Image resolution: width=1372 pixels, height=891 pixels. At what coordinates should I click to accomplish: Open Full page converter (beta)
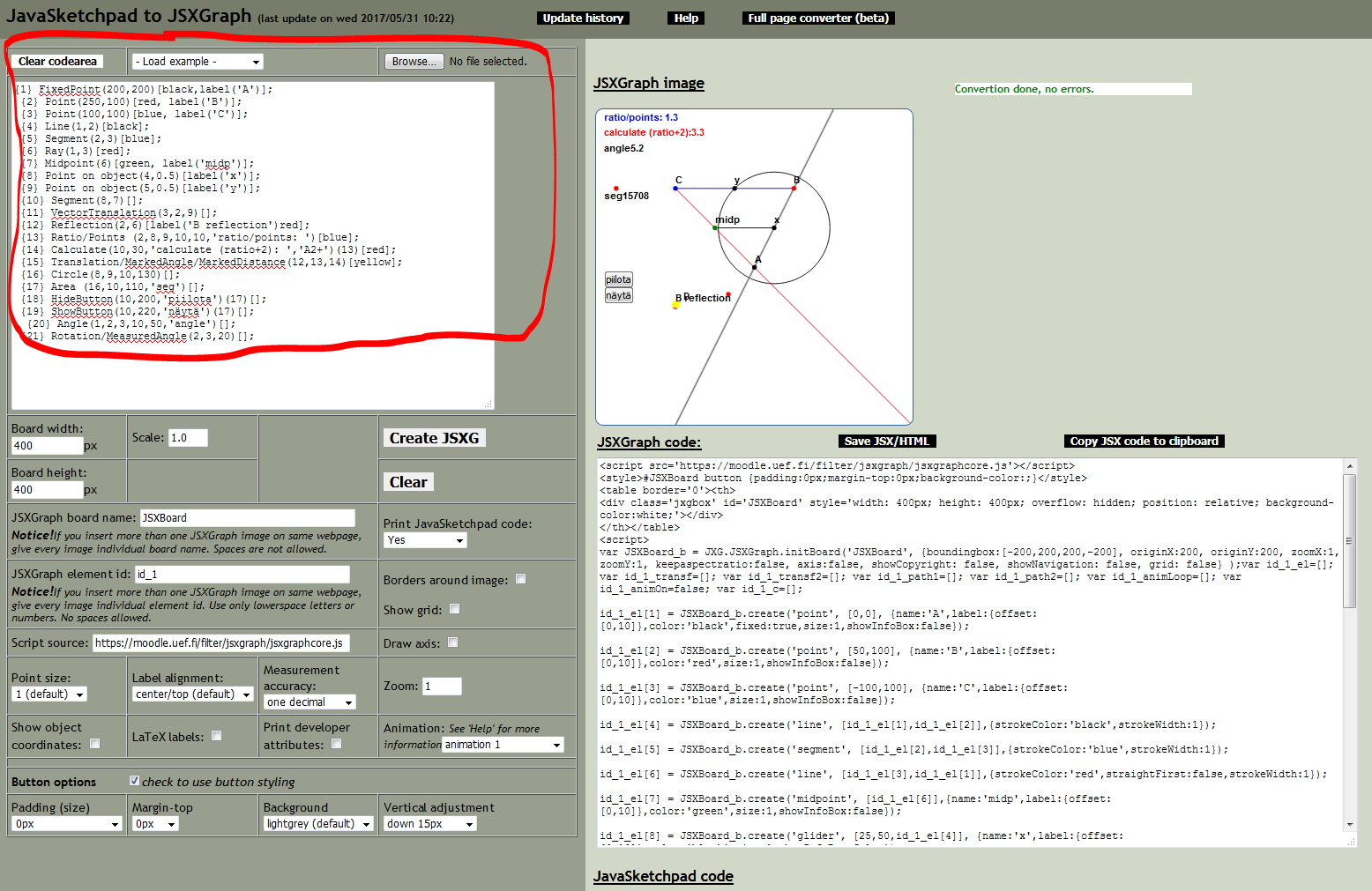coord(818,18)
